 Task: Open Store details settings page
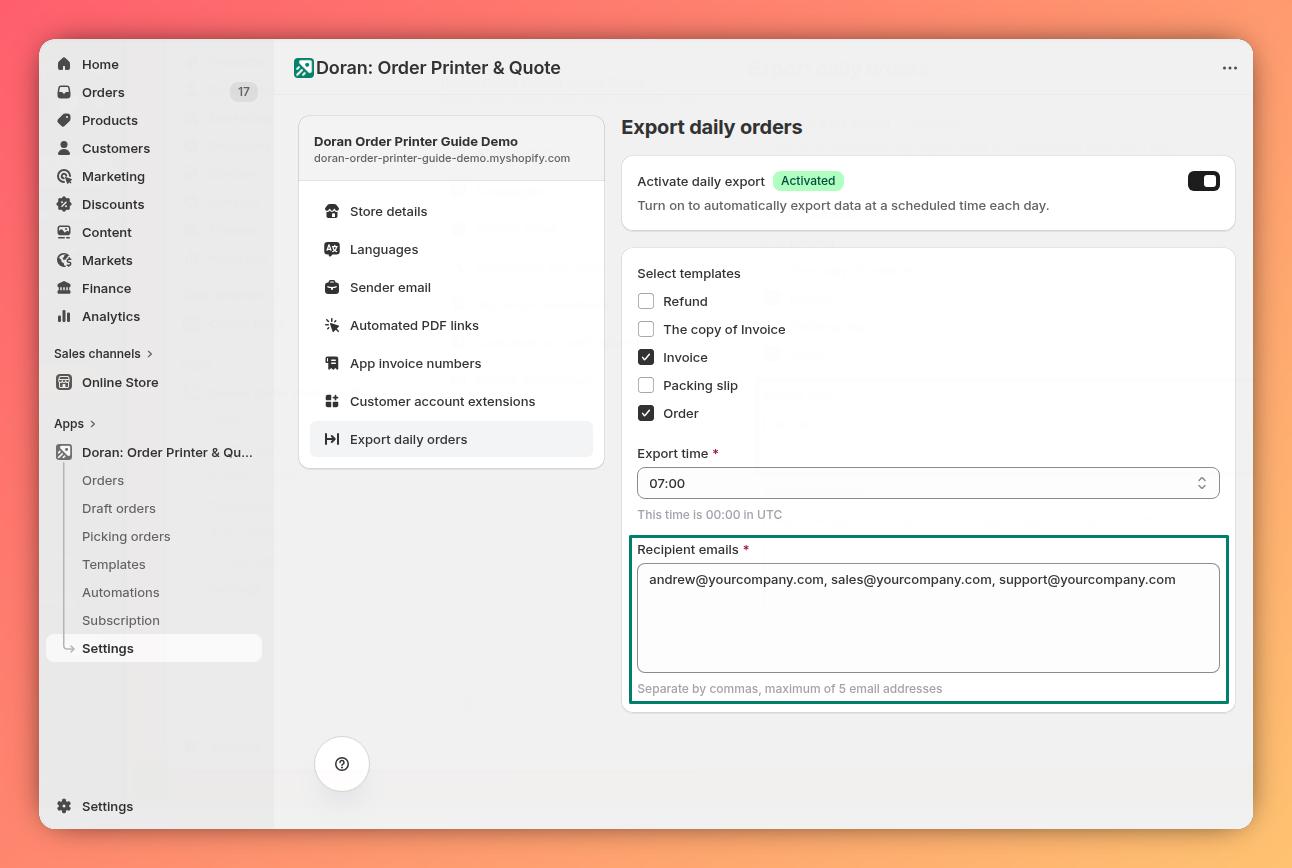coord(451,211)
